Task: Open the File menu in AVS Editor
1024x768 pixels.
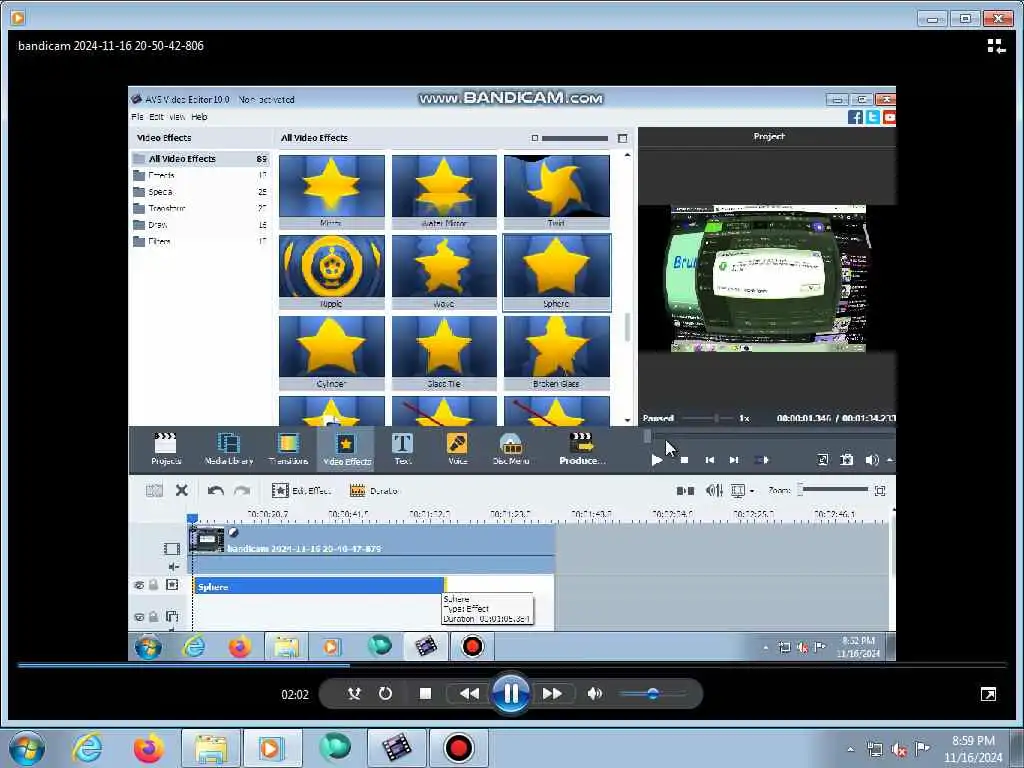Action: (137, 117)
